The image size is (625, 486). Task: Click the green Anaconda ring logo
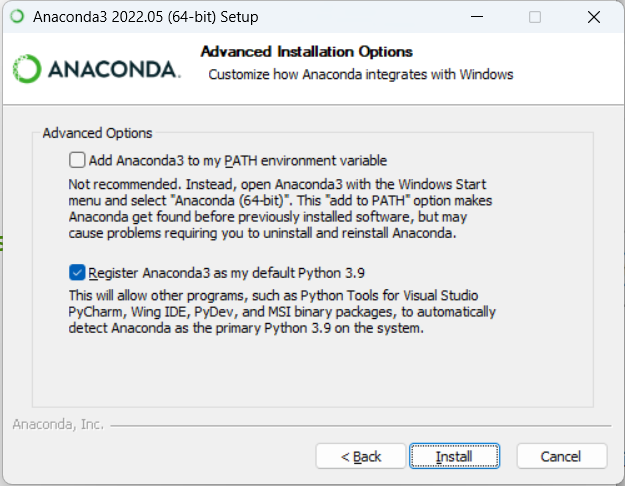pos(26,69)
